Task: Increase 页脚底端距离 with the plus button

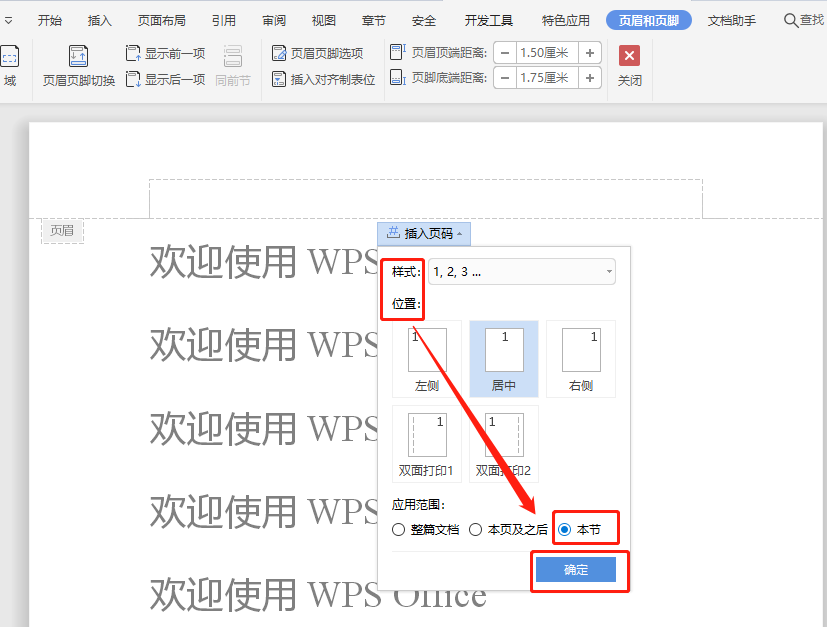Action: (590, 78)
